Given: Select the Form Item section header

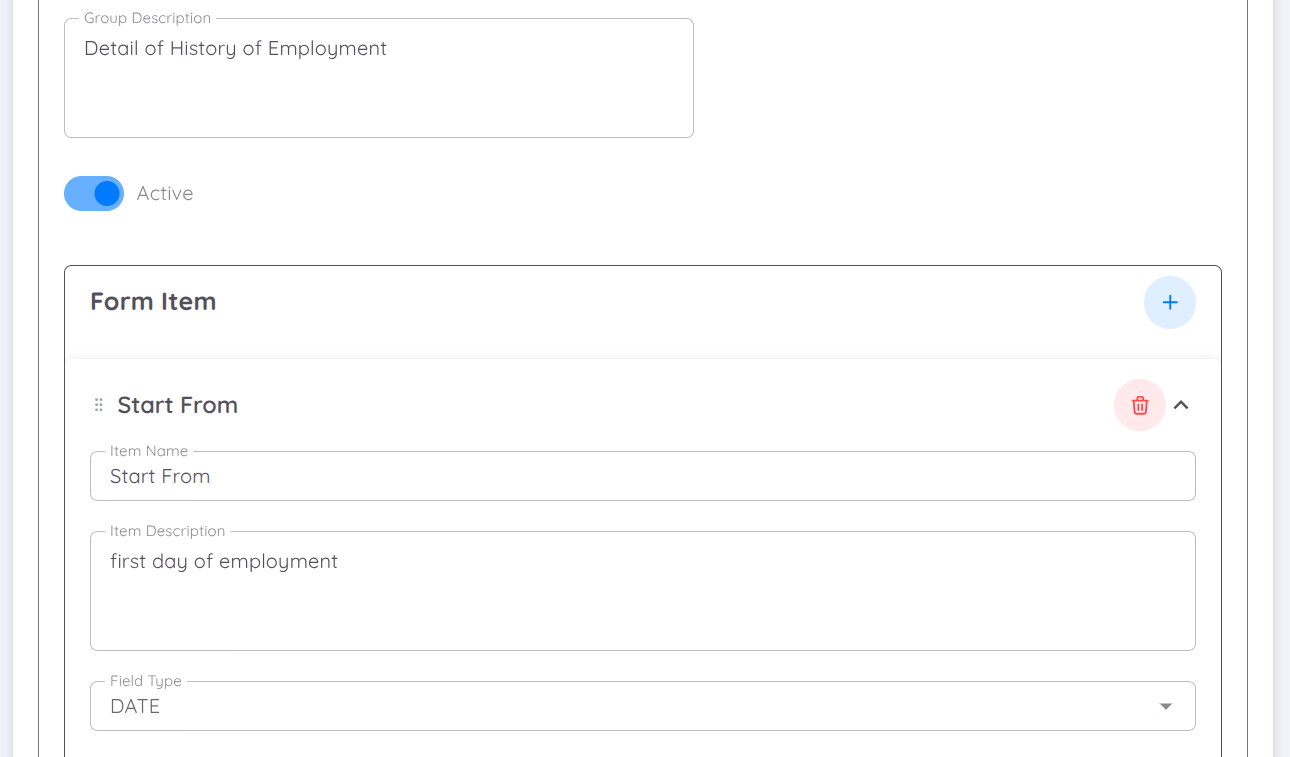Looking at the screenshot, I should [153, 301].
